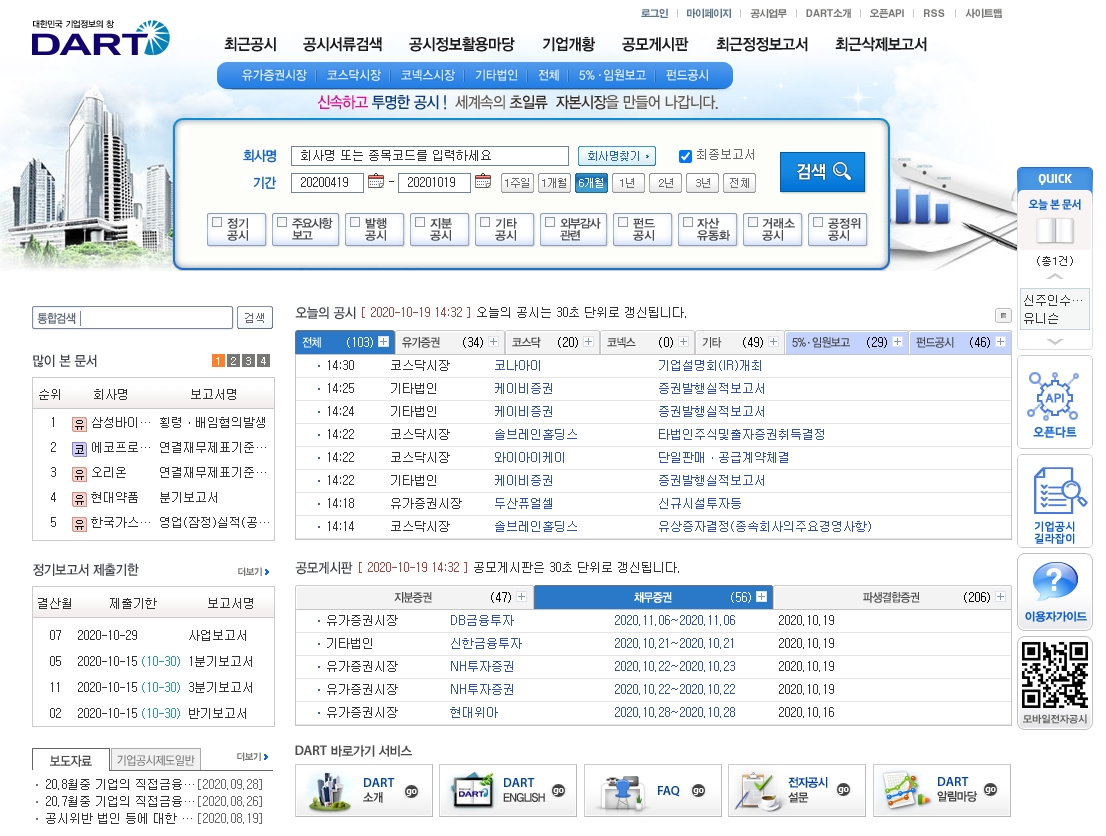Viewport: 1106px width, 836px height.
Task: Click the mobile QR code image
Action: 1055,676
